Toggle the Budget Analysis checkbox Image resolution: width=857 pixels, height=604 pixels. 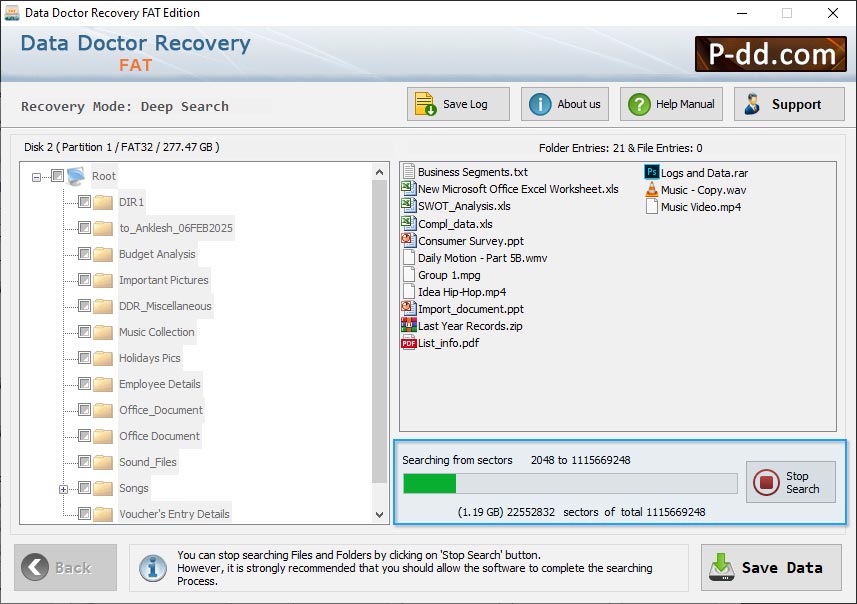click(84, 254)
